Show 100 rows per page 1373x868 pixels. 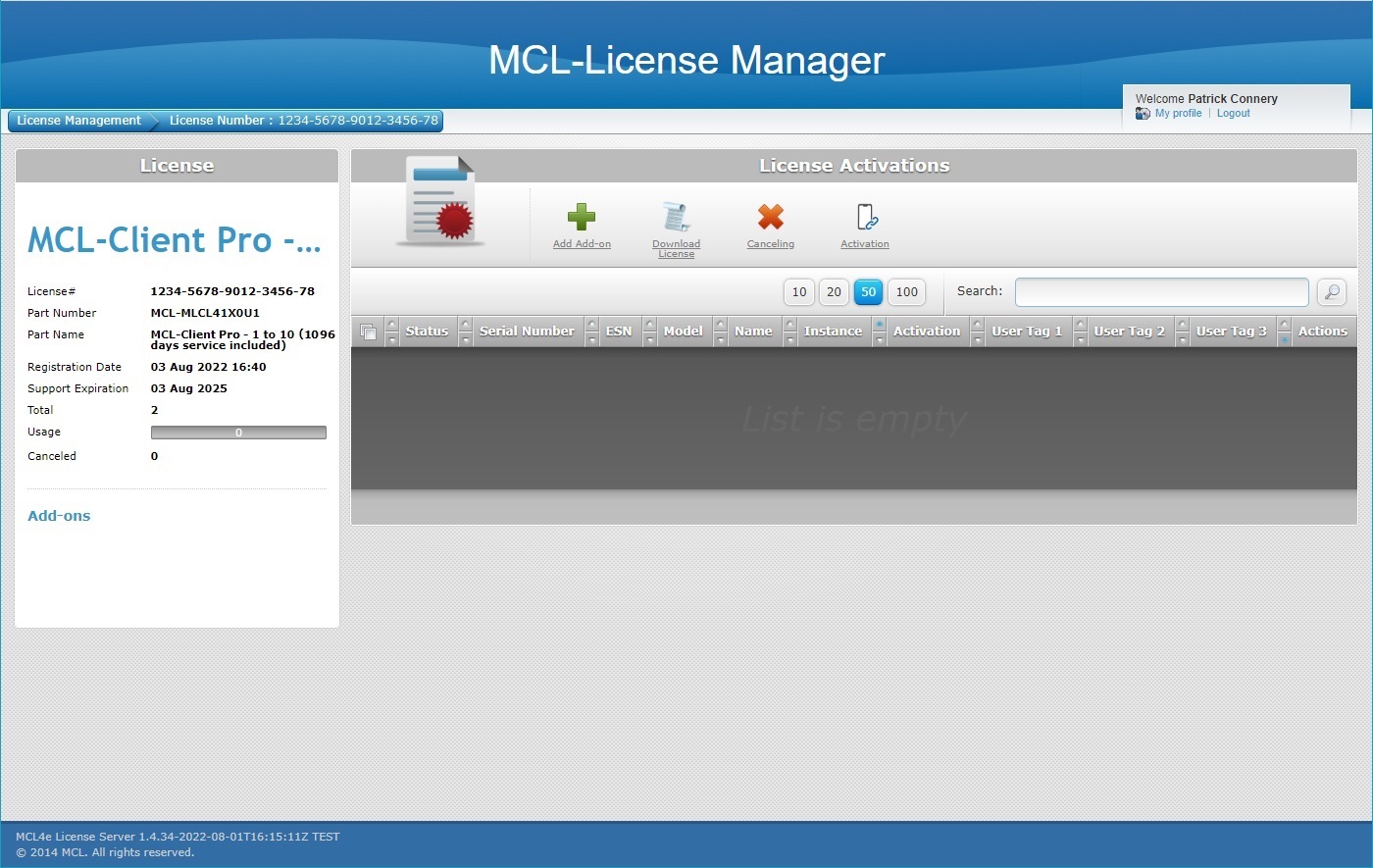pyautogui.click(x=907, y=291)
